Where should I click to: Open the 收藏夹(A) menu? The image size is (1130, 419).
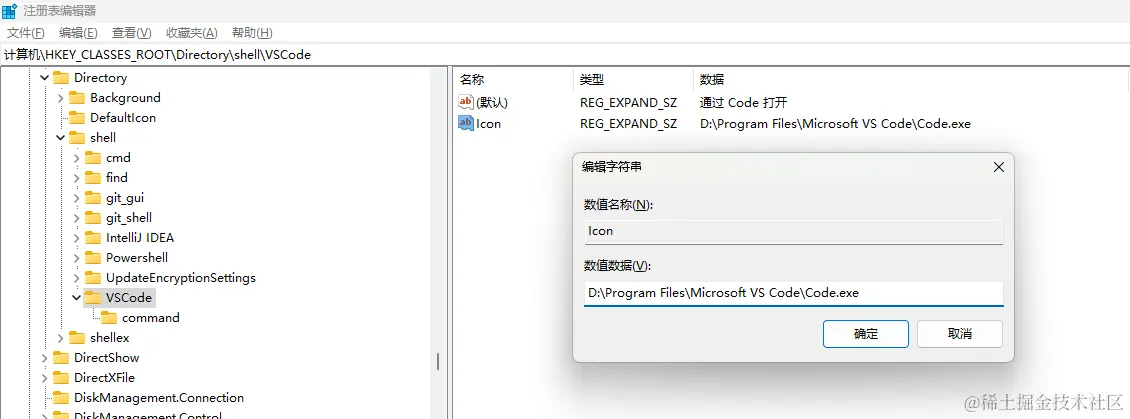tap(191, 32)
